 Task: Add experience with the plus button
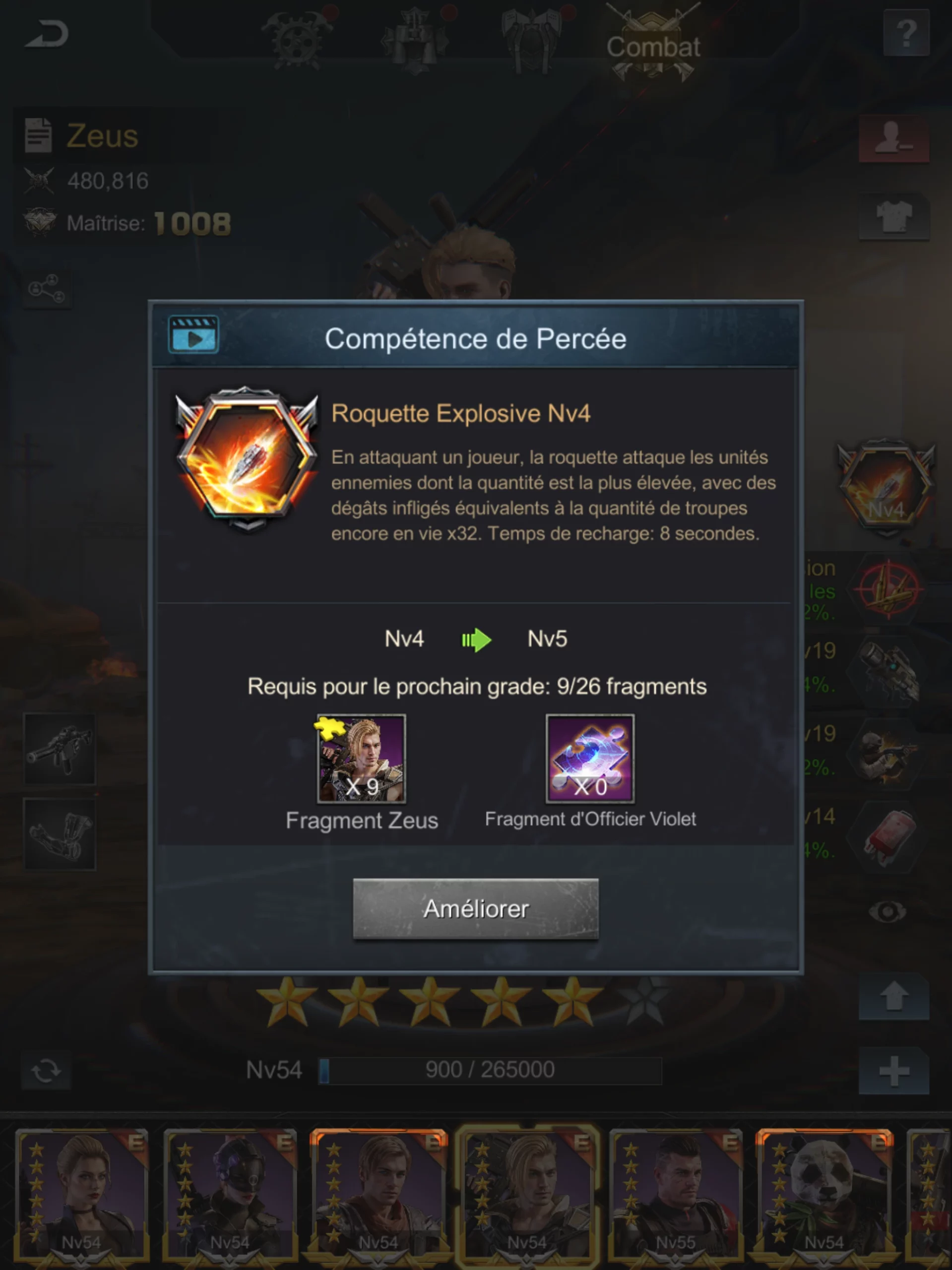(894, 1071)
